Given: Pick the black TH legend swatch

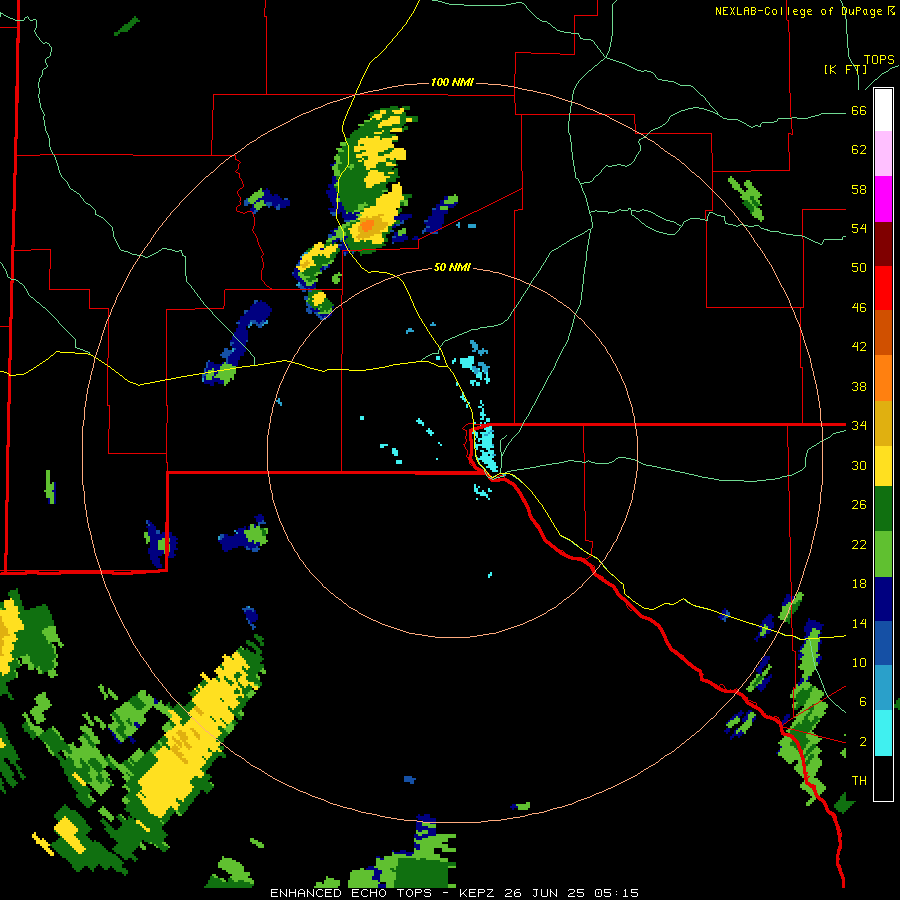Looking at the screenshot, I should [883, 778].
